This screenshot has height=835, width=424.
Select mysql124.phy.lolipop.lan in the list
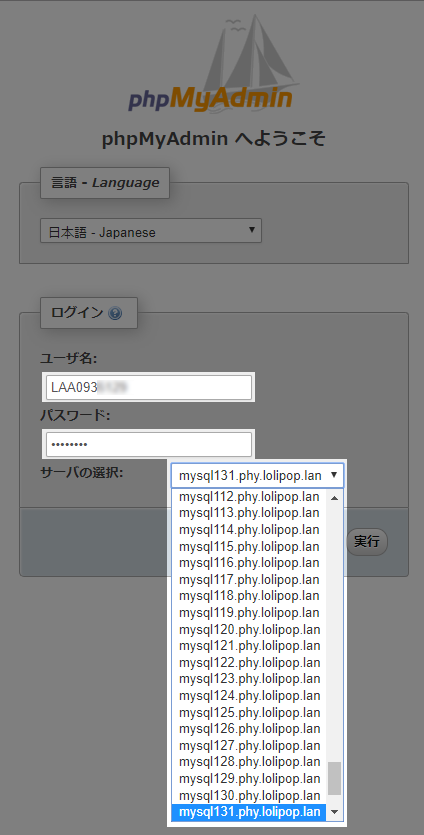[249, 695]
